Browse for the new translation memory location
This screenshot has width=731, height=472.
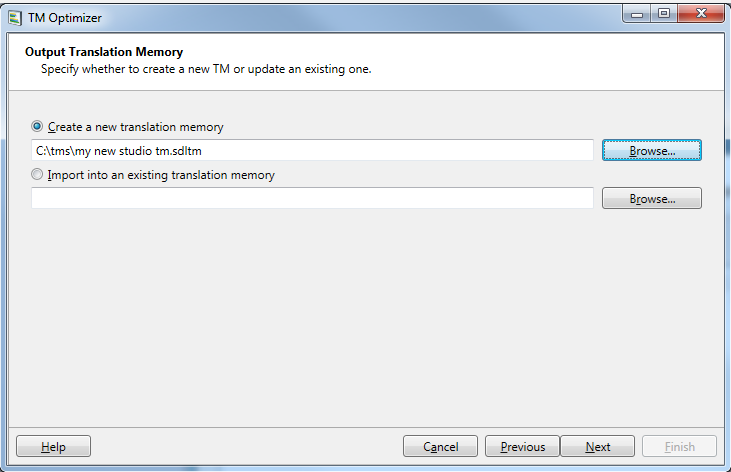tap(652, 150)
